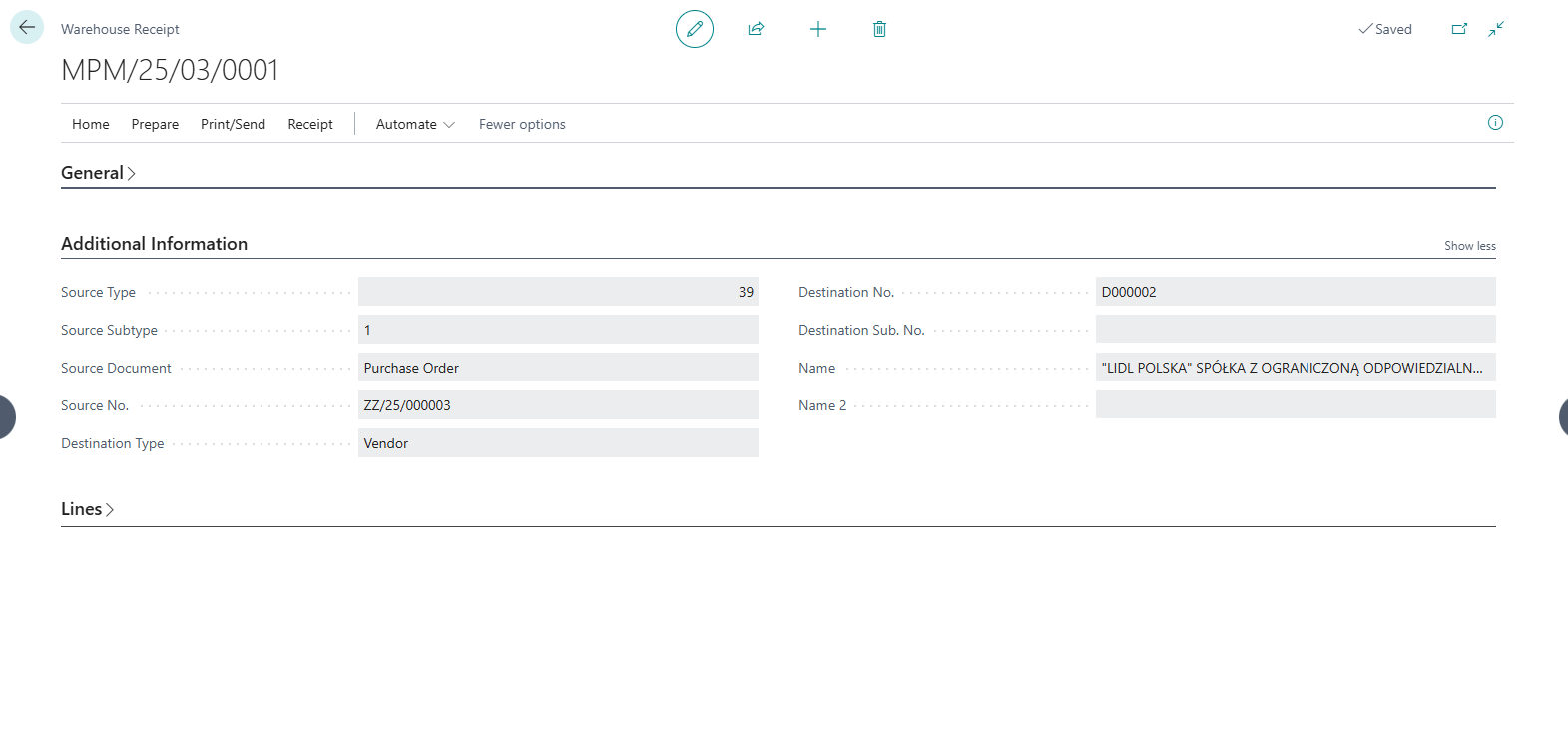Open the Print/Send menu

pyautogui.click(x=233, y=124)
